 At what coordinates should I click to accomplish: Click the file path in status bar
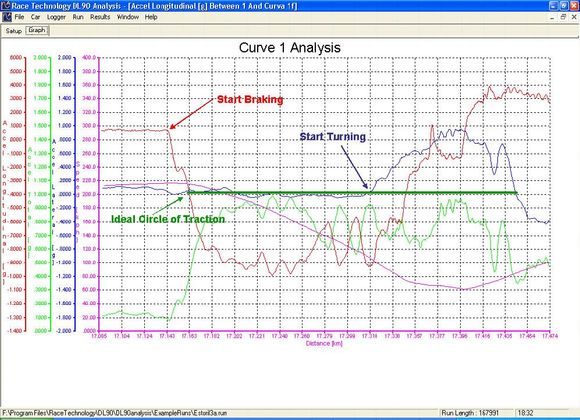(x=115, y=413)
